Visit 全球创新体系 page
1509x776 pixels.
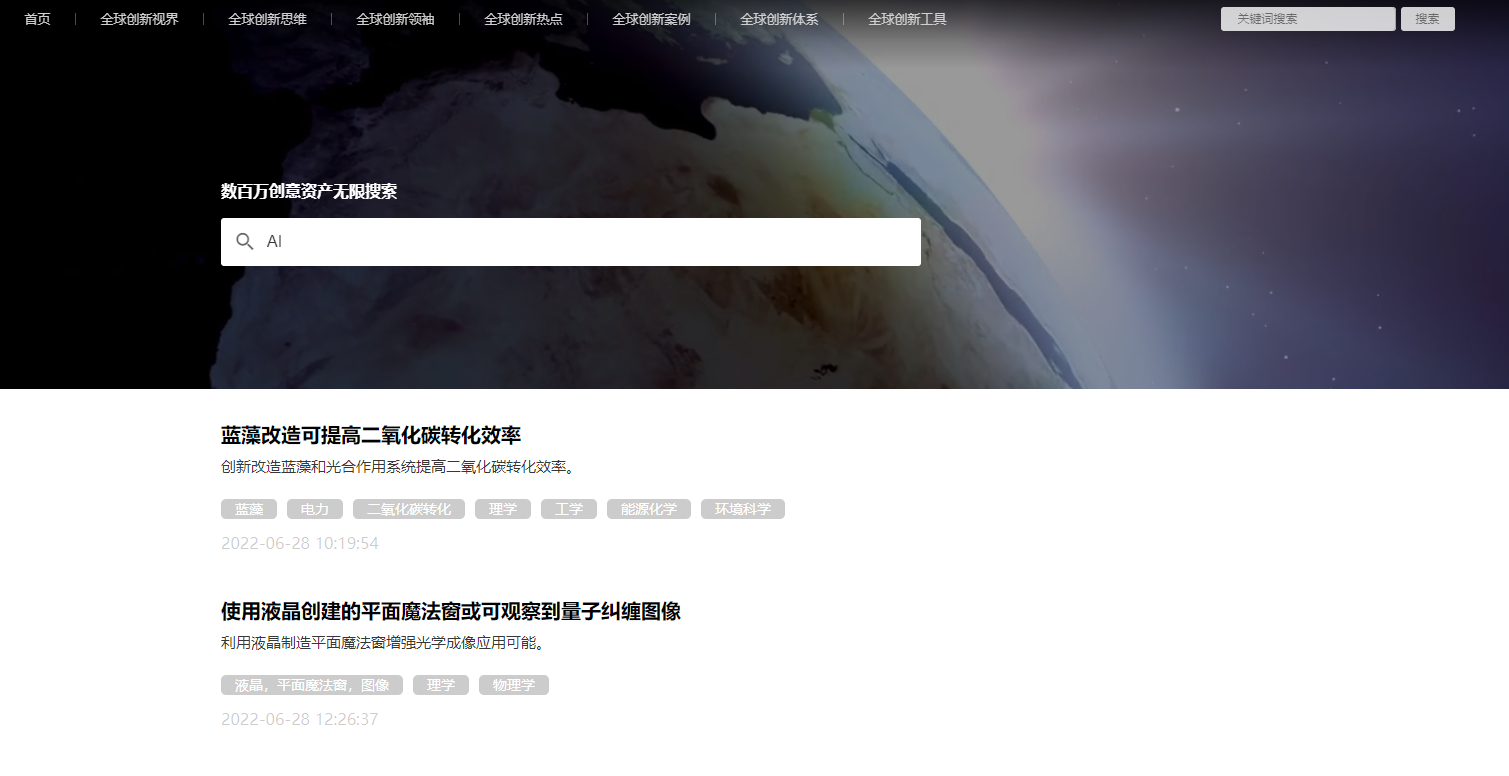pyautogui.click(x=779, y=19)
